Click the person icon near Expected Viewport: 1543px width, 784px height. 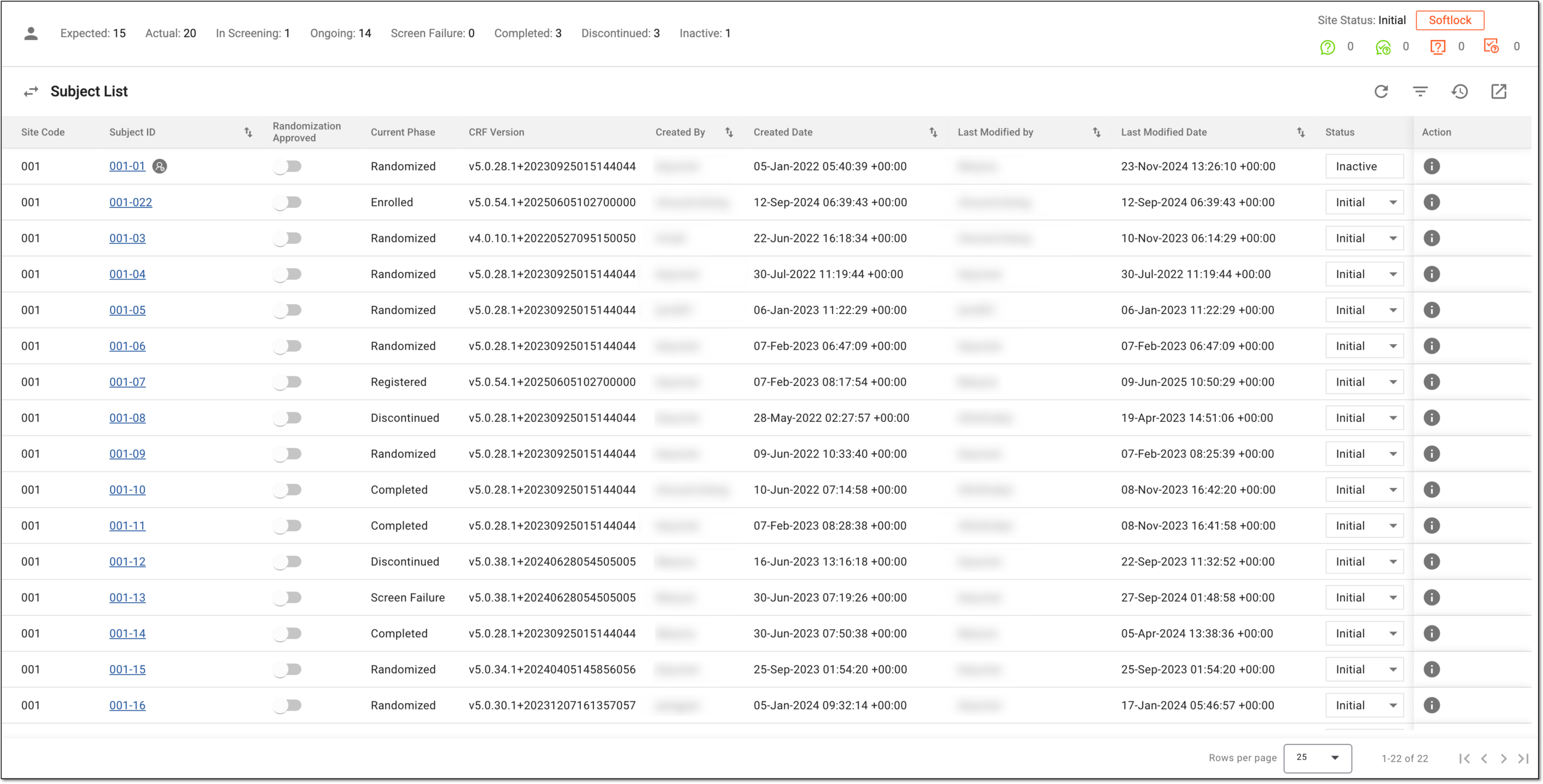31,33
